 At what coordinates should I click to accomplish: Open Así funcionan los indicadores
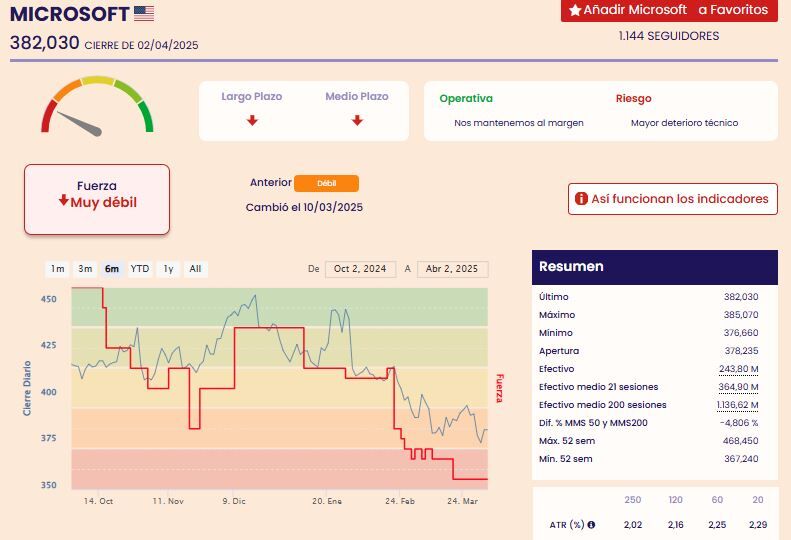[x=672, y=199]
